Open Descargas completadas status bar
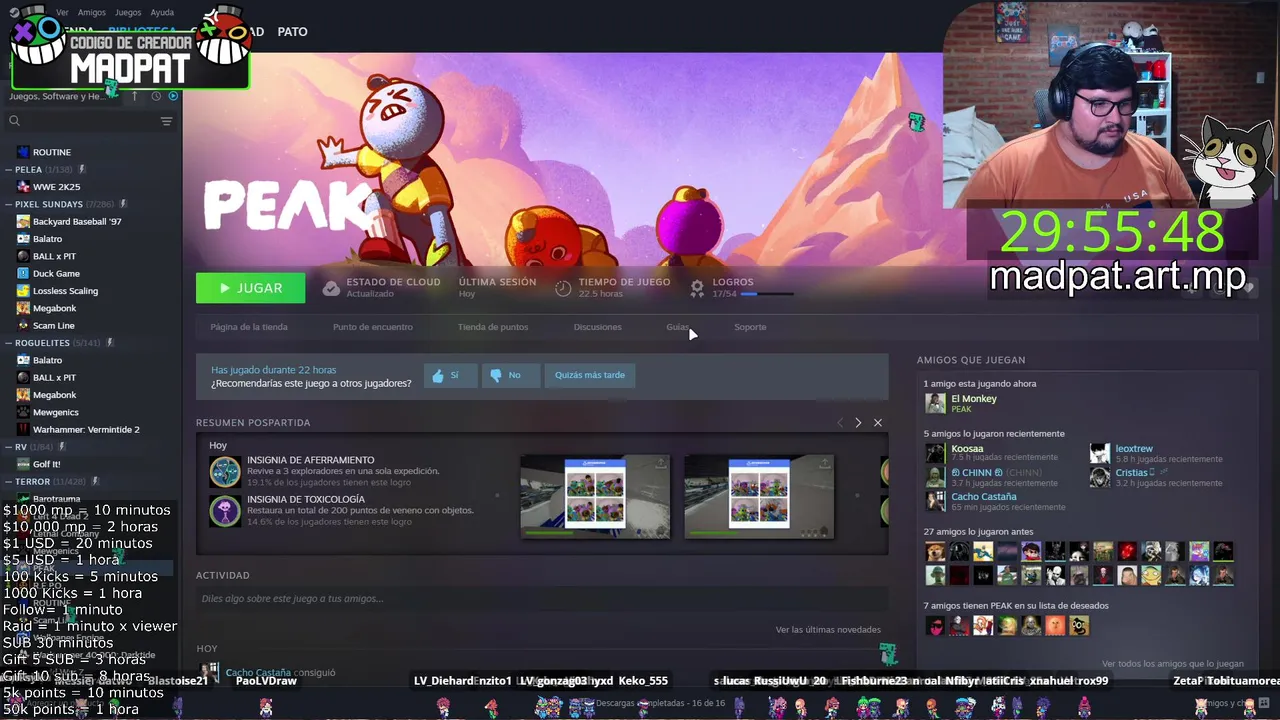This screenshot has height=720, width=1280. click(660, 704)
